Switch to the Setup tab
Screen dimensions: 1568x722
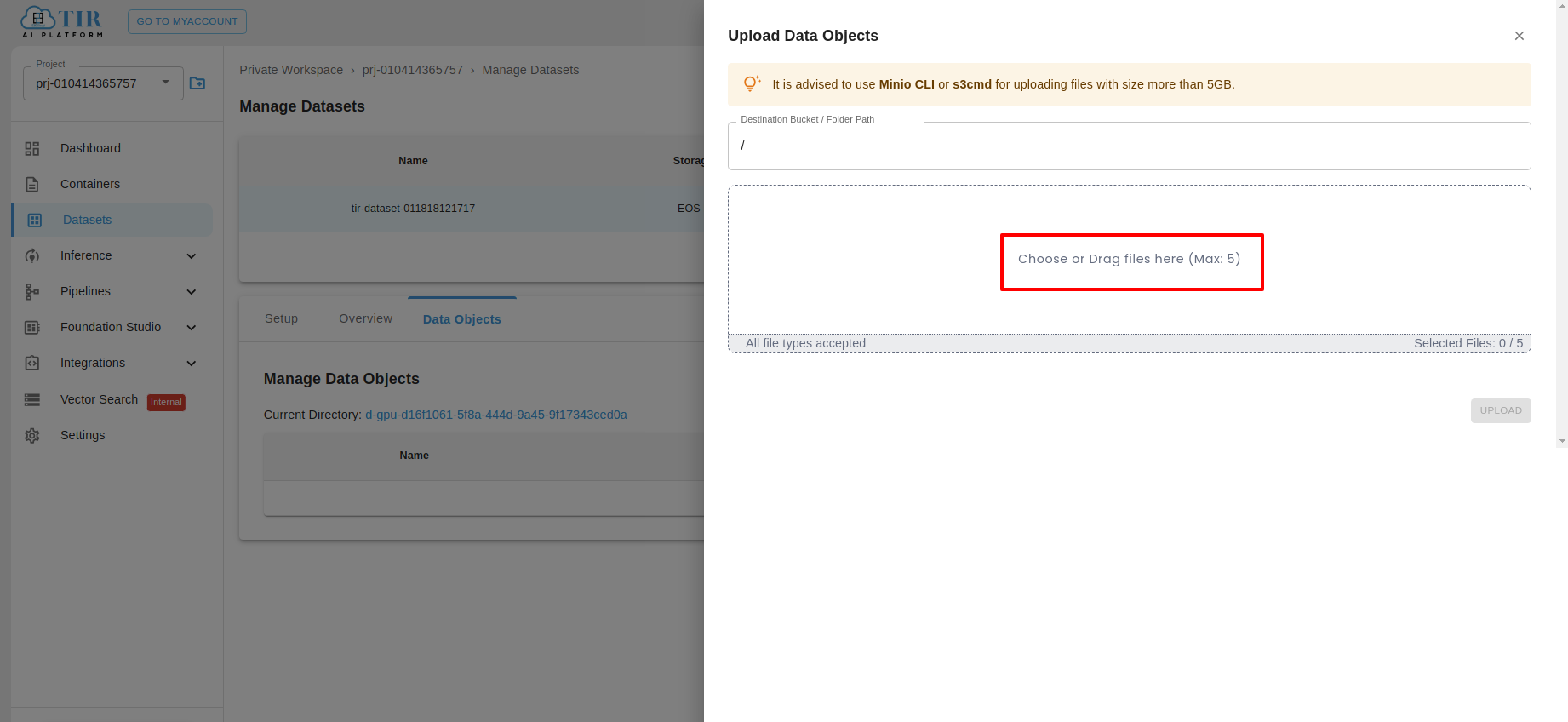click(281, 318)
